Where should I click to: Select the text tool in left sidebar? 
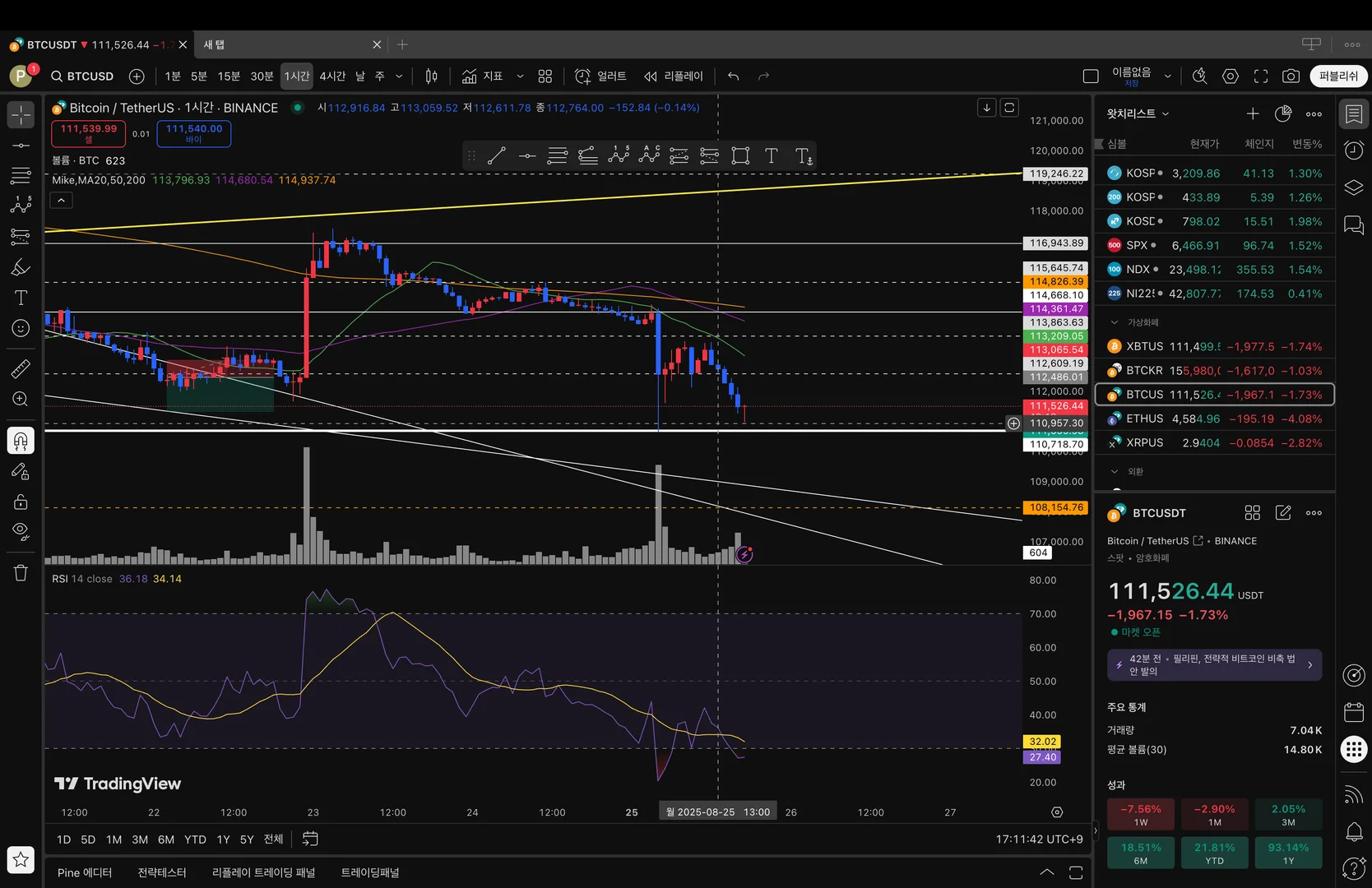(x=21, y=298)
